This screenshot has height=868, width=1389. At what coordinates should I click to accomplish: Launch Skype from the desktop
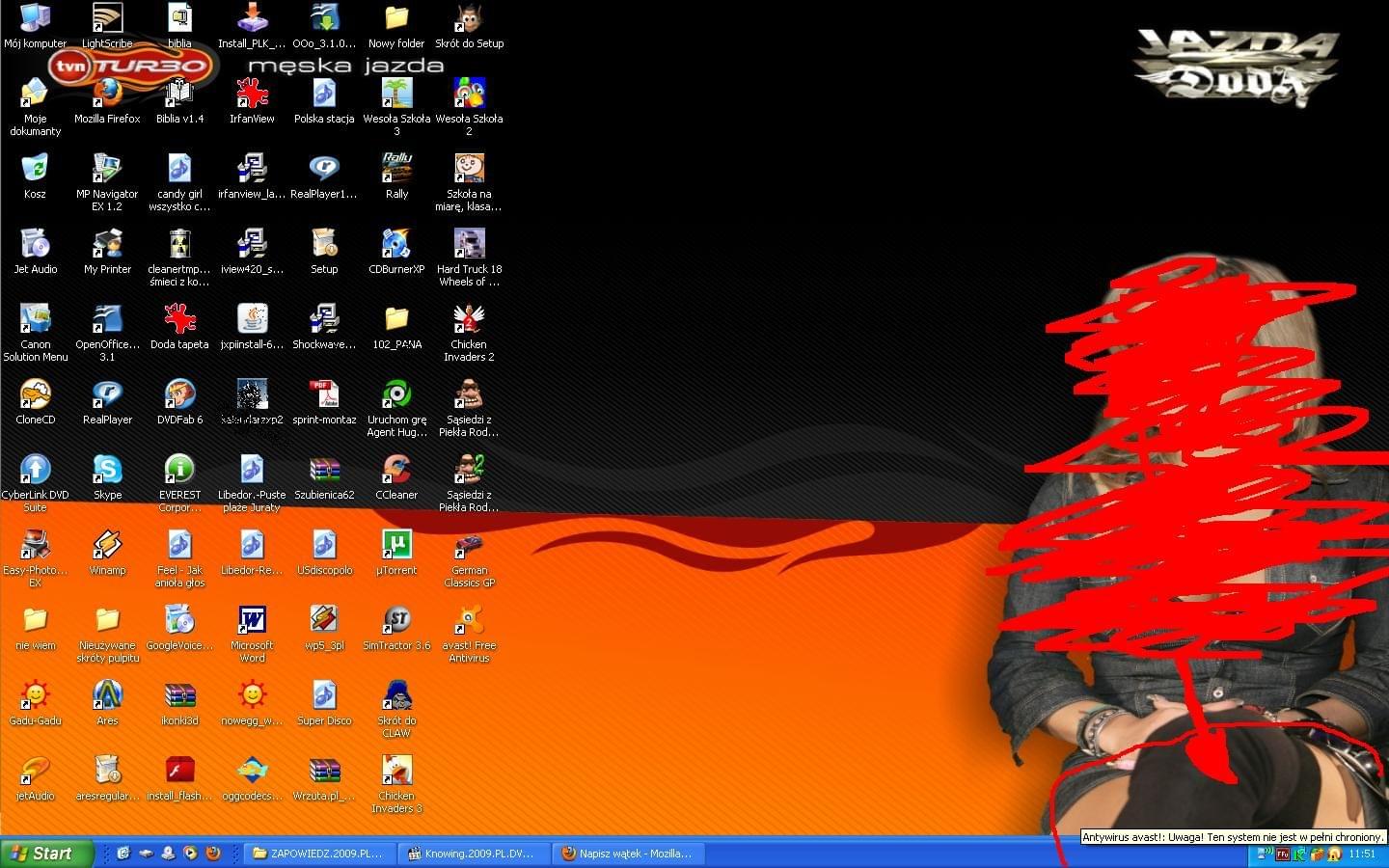107,470
